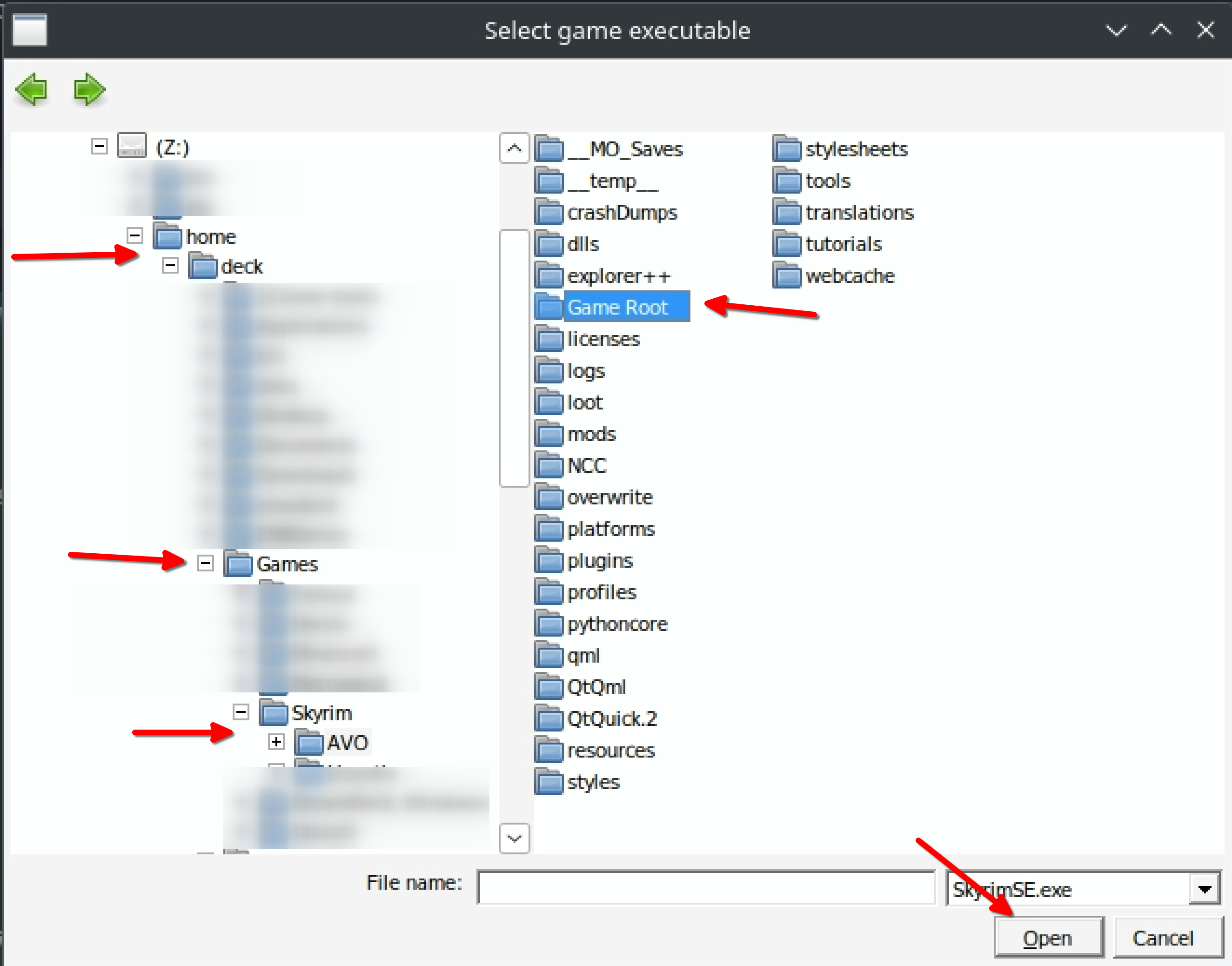Collapse the deck folder node
1232x966 pixels.
(x=170, y=265)
